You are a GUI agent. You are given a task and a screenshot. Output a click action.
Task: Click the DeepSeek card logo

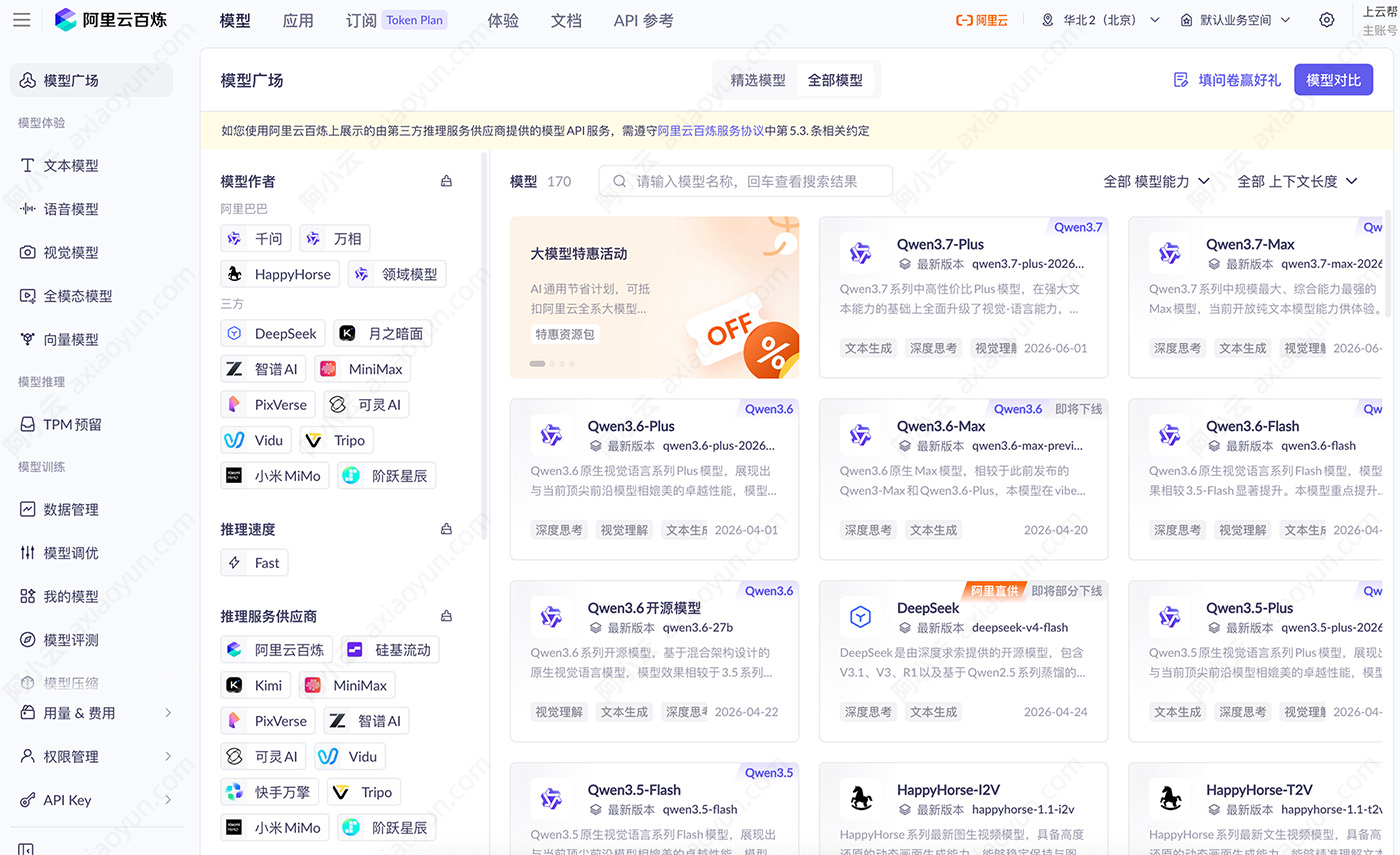(x=860, y=617)
